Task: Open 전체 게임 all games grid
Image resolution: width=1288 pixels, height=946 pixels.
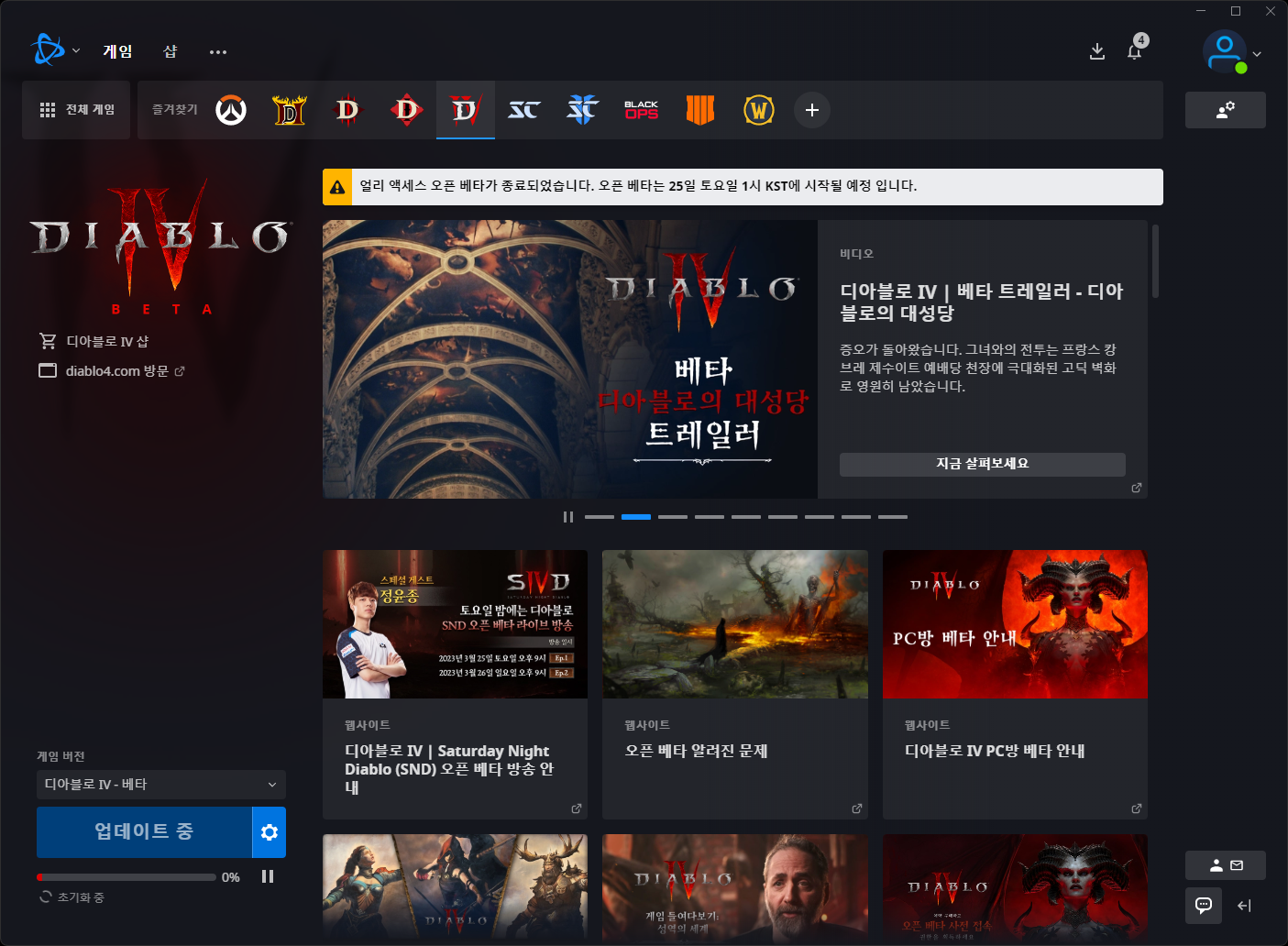Action: coord(77,110)
